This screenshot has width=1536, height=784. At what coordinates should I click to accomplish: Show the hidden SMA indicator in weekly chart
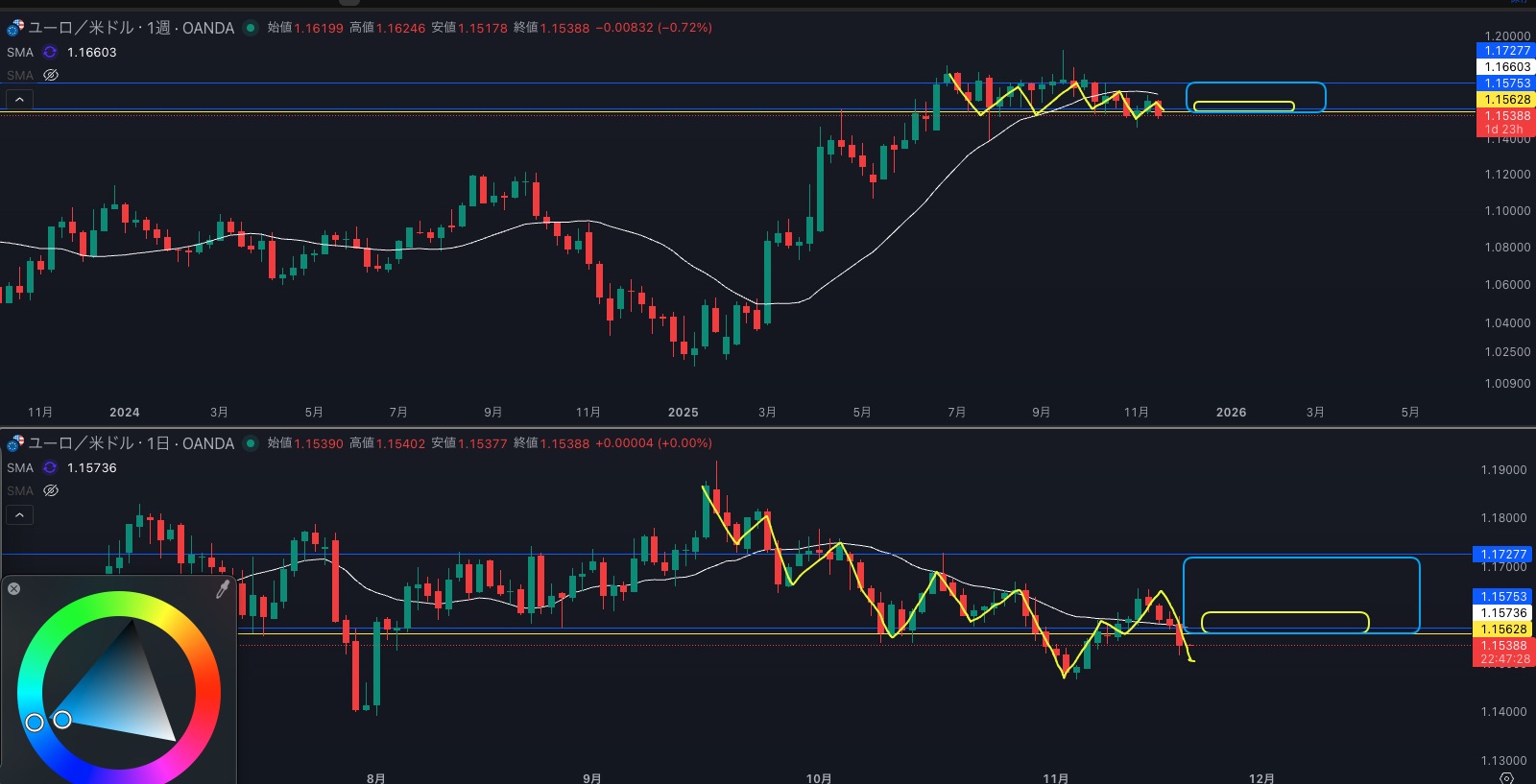tap(51, 75)
